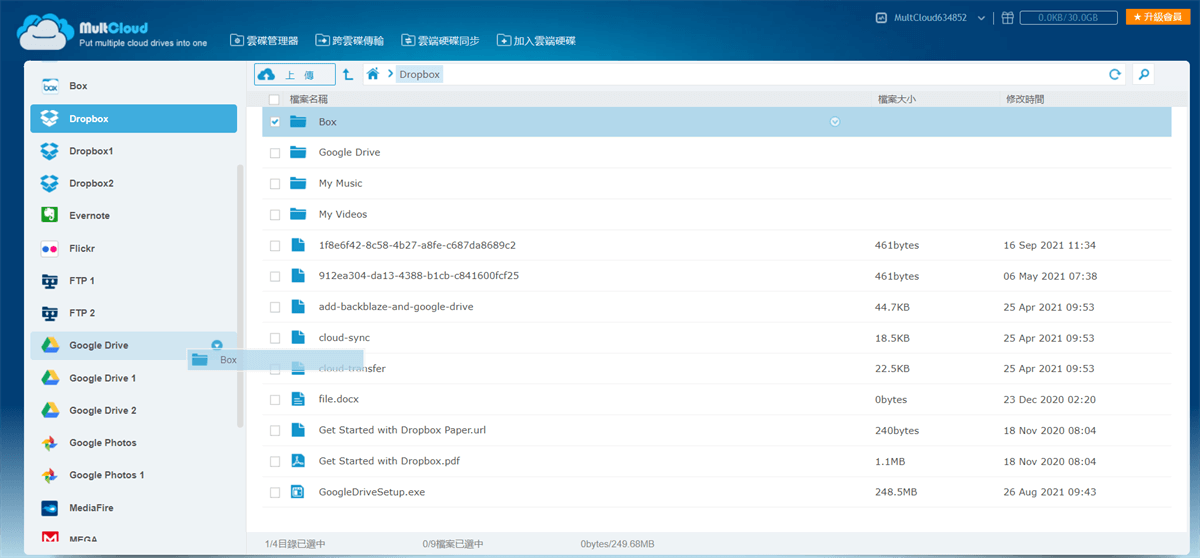Click the sidebar vertical scrollbar

click(x=240, y=297)
